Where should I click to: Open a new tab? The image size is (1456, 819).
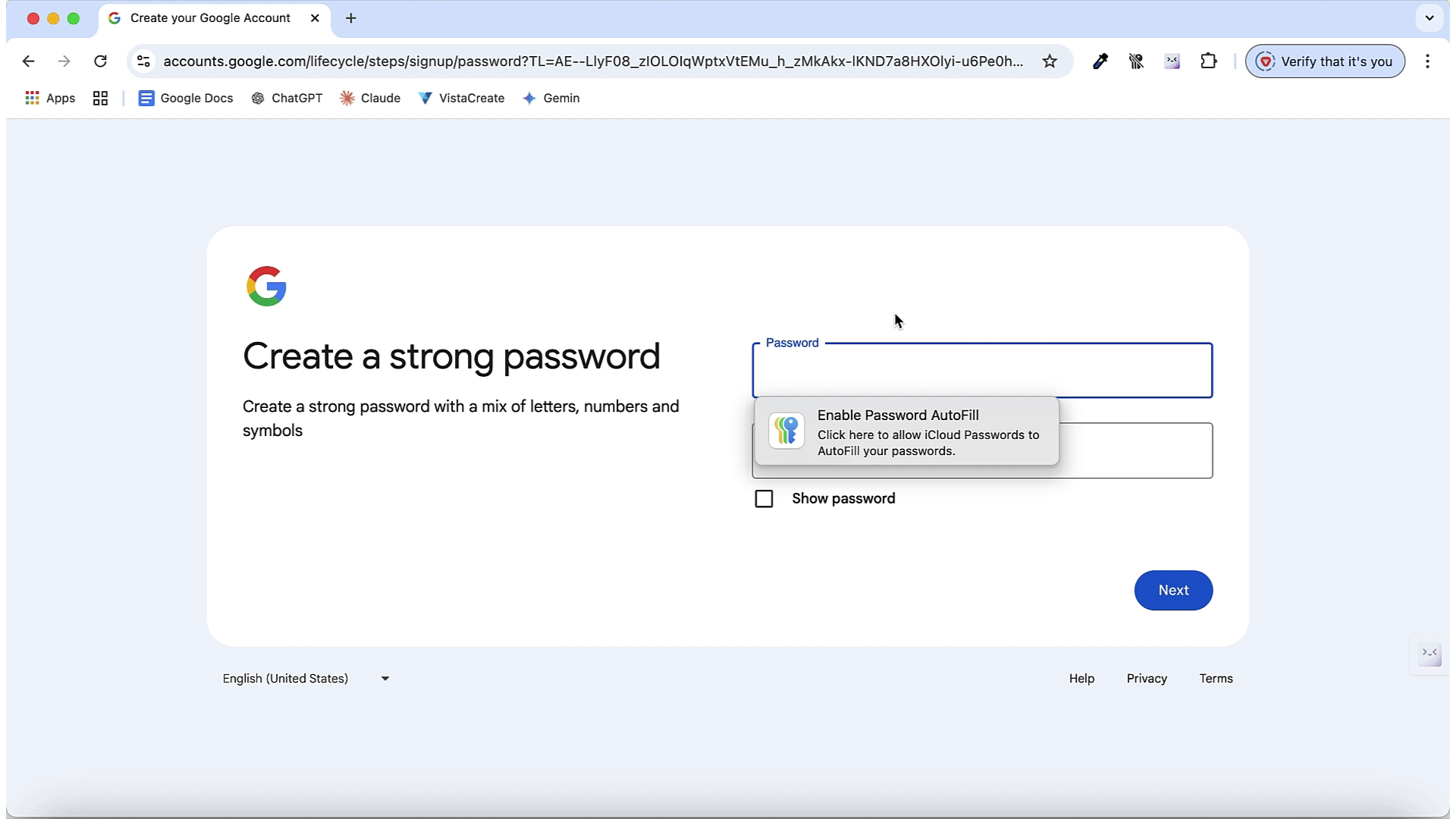pyautogui.click(x=350, y=18)
